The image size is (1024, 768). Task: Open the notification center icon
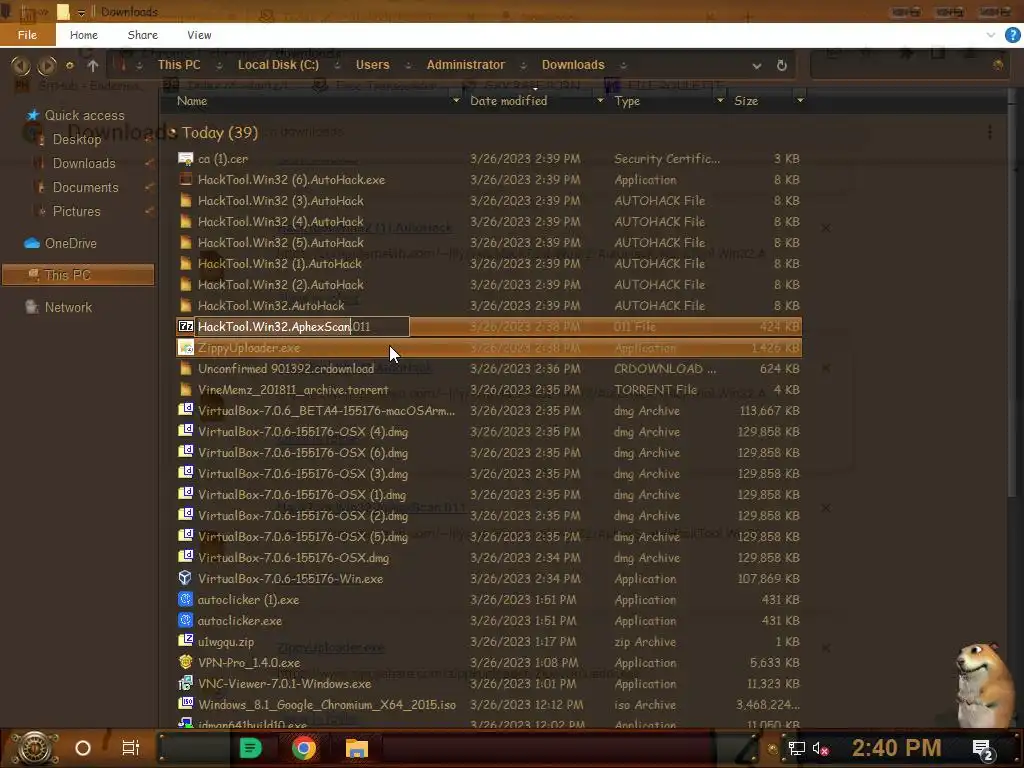point(982,750)
